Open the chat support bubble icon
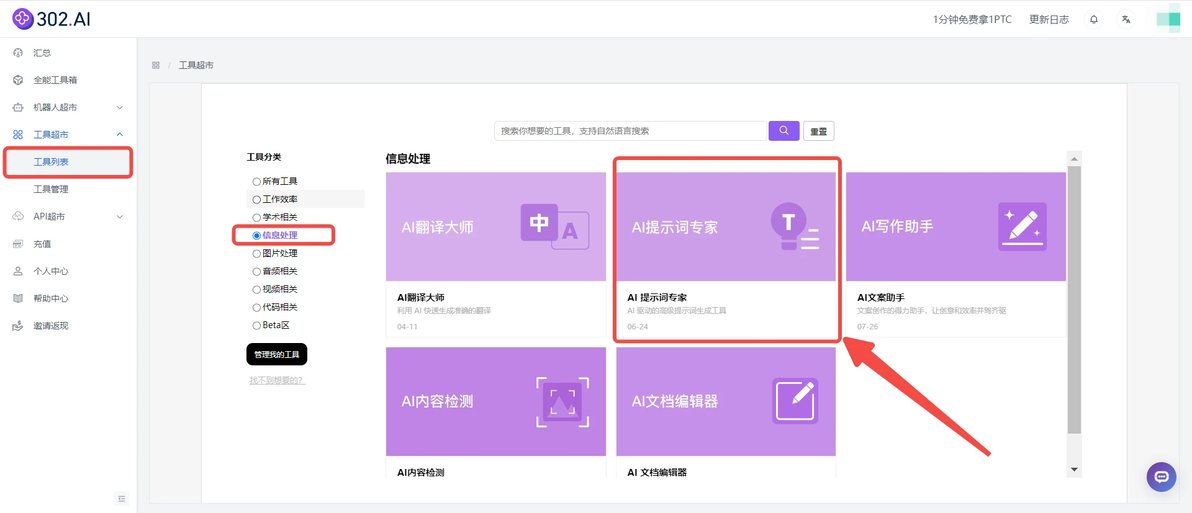This screenshot has width=1192, height=513. point(1161,477)
